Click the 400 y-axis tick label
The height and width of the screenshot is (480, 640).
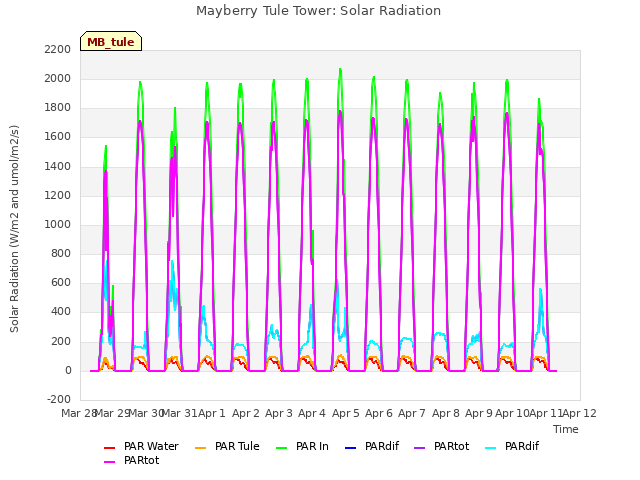[x=61, y=312]
